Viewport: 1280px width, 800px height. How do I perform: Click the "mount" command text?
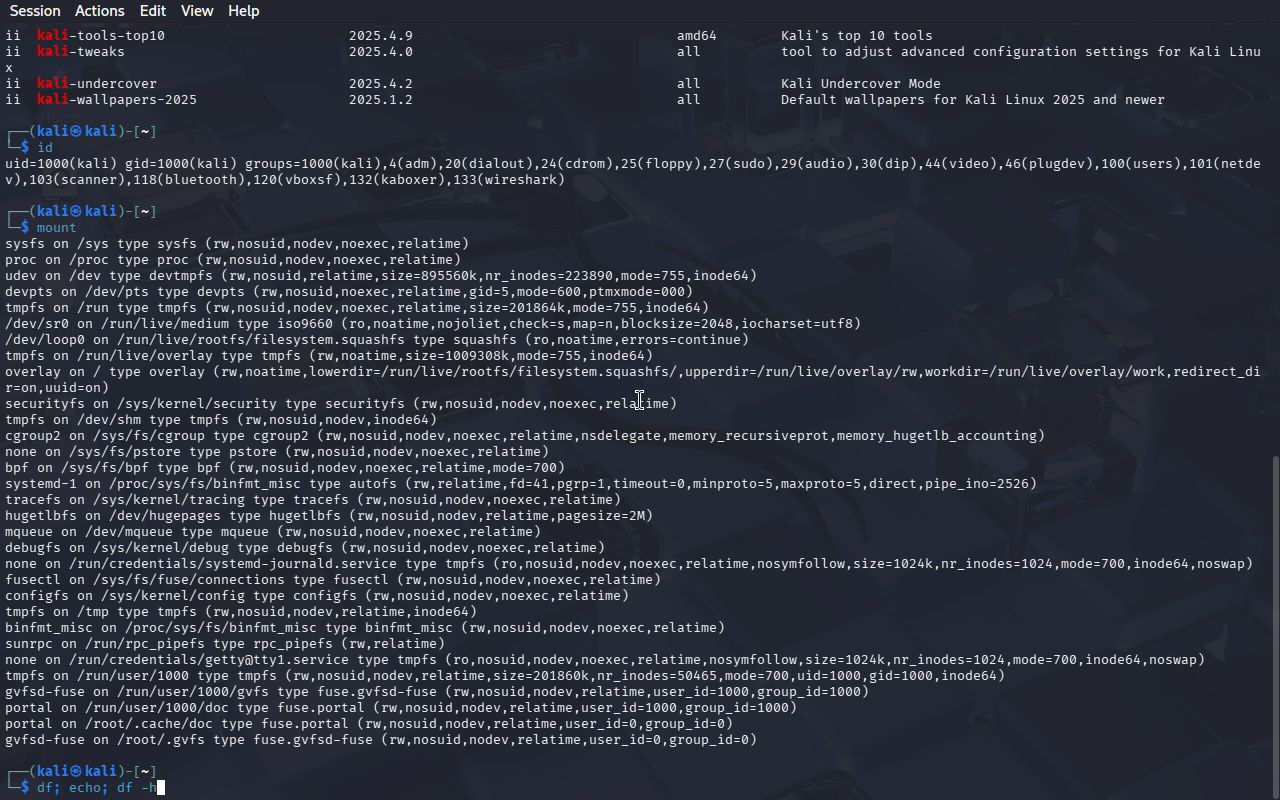56,228
